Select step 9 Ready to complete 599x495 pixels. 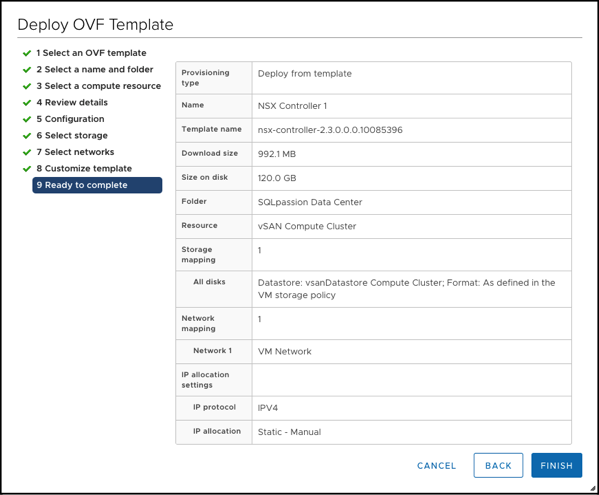click(97, 185)
